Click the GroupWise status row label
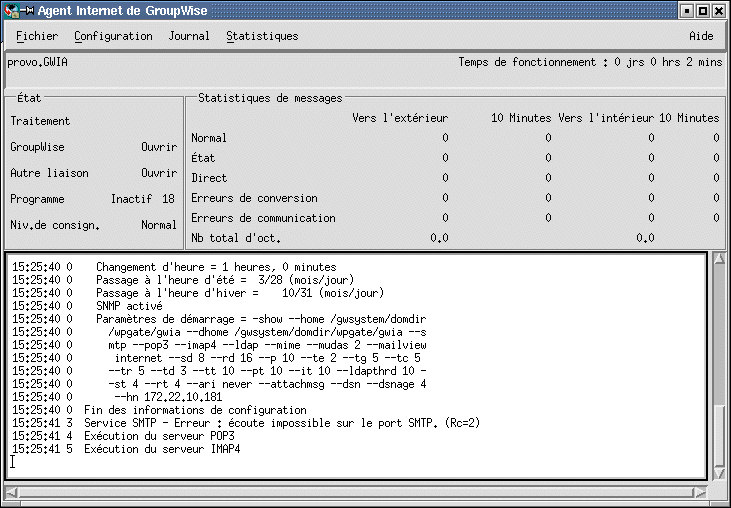The image size is (731, 508). [x=37, y=147]
